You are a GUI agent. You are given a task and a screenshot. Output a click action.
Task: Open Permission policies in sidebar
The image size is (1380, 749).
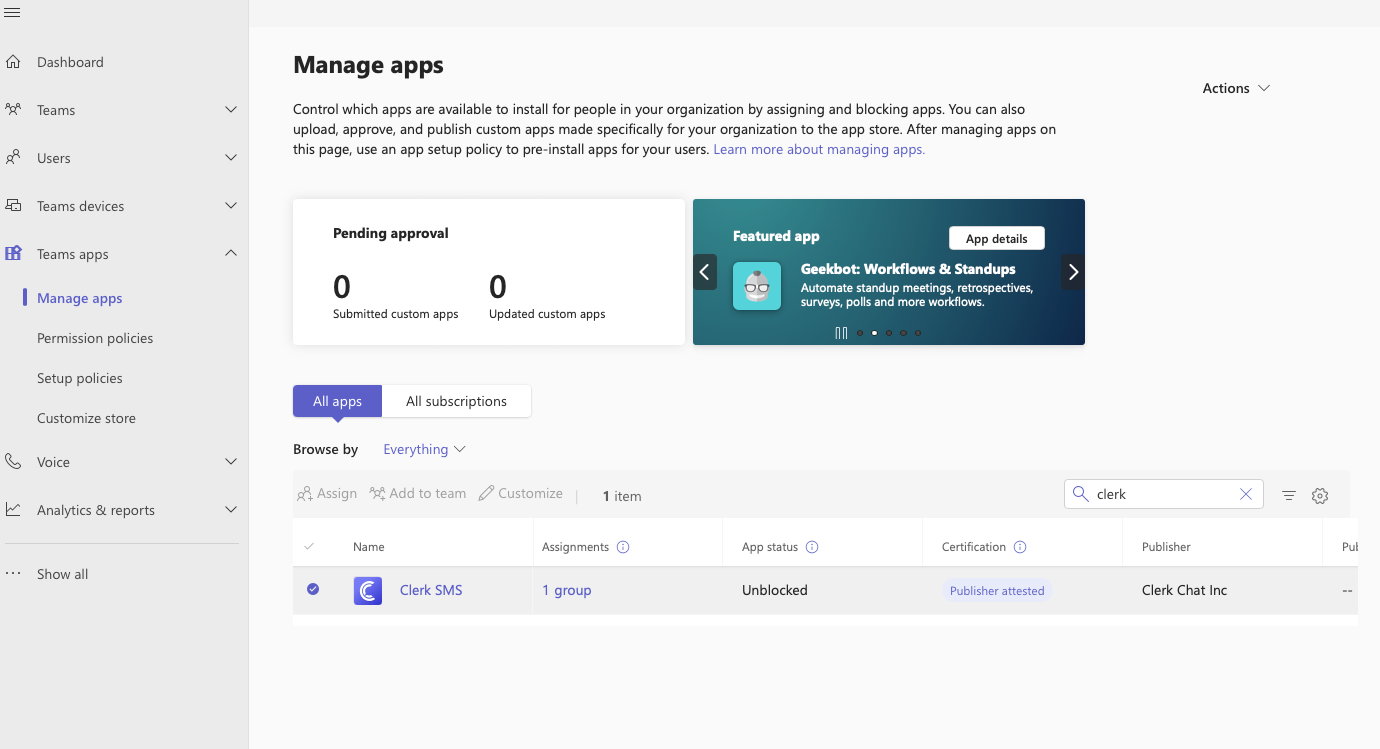tap(95, 338)
